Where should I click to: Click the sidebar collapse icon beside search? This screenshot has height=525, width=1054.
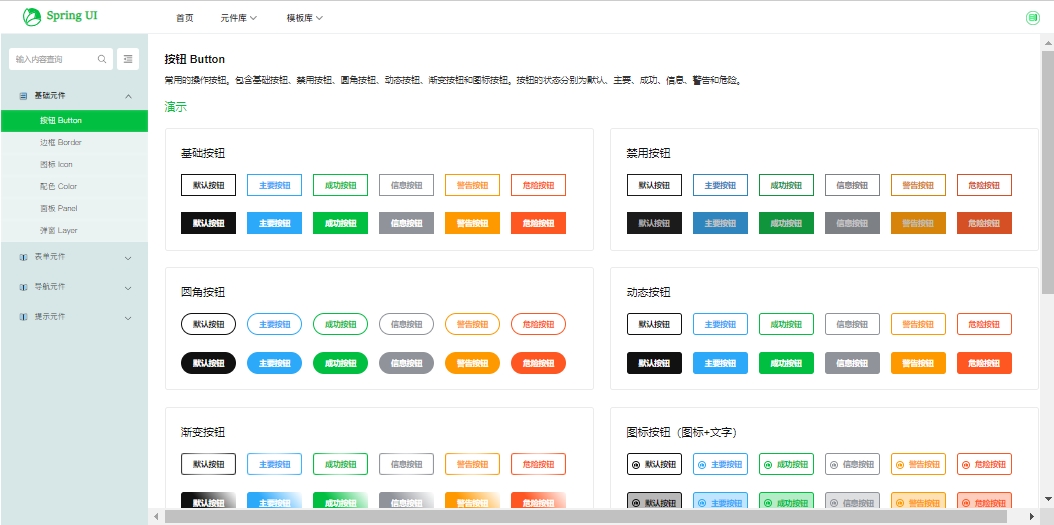[x=128, y=60]
